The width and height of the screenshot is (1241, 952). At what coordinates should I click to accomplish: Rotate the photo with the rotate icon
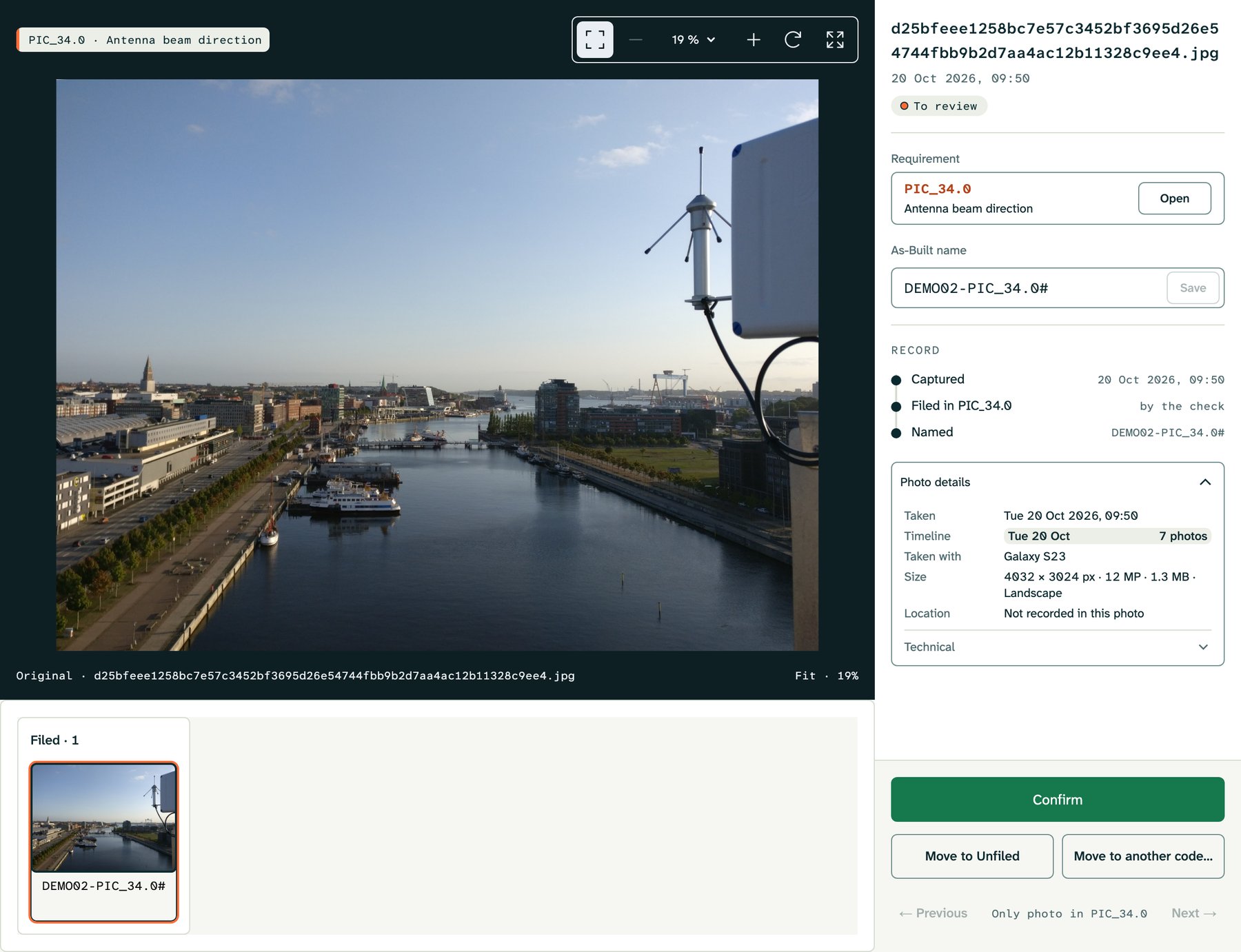(x=793, y=40)
